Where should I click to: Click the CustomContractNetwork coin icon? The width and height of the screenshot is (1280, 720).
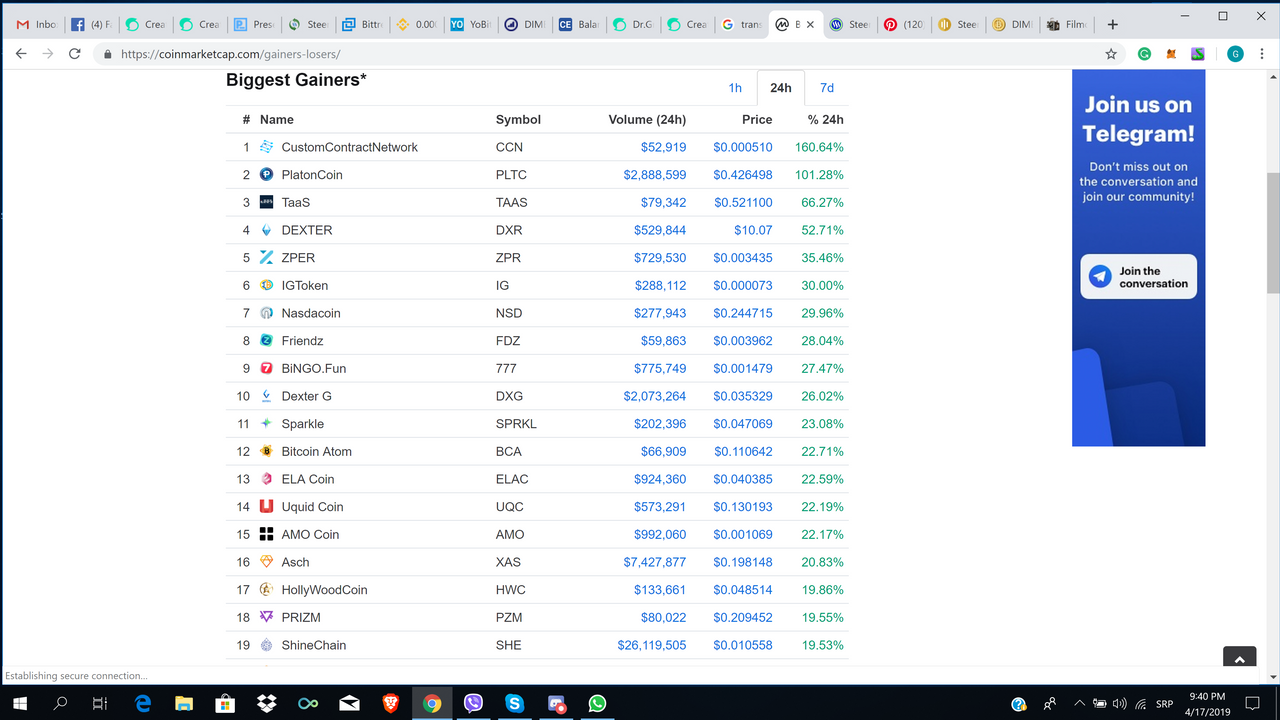(267, 147)
